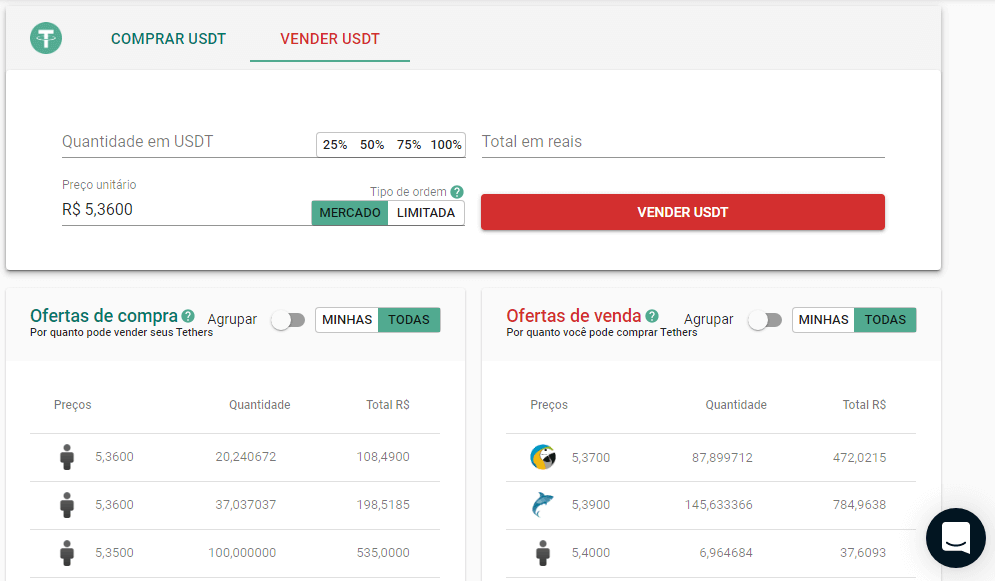Click the Quantidade header in Ofertas de compra
The image size is (995, 581).
point(260,405)
